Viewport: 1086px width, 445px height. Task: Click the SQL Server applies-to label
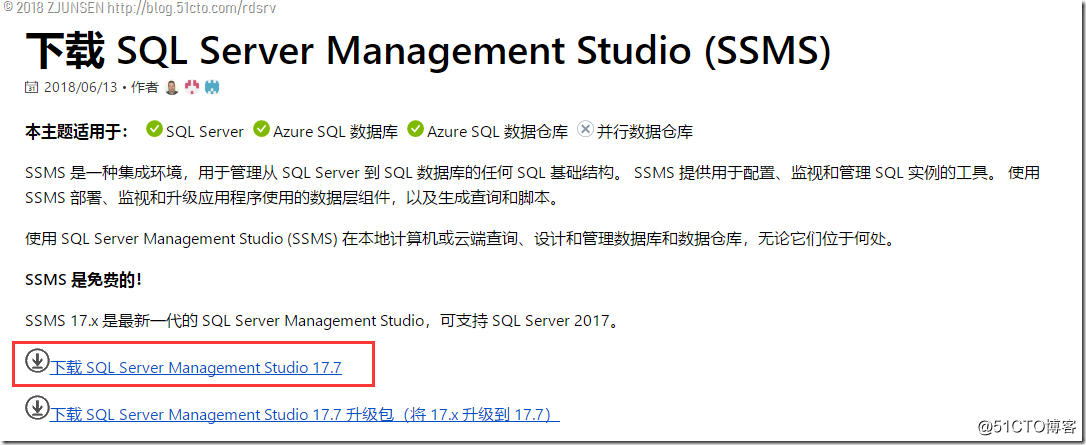(x=205, y=131)
